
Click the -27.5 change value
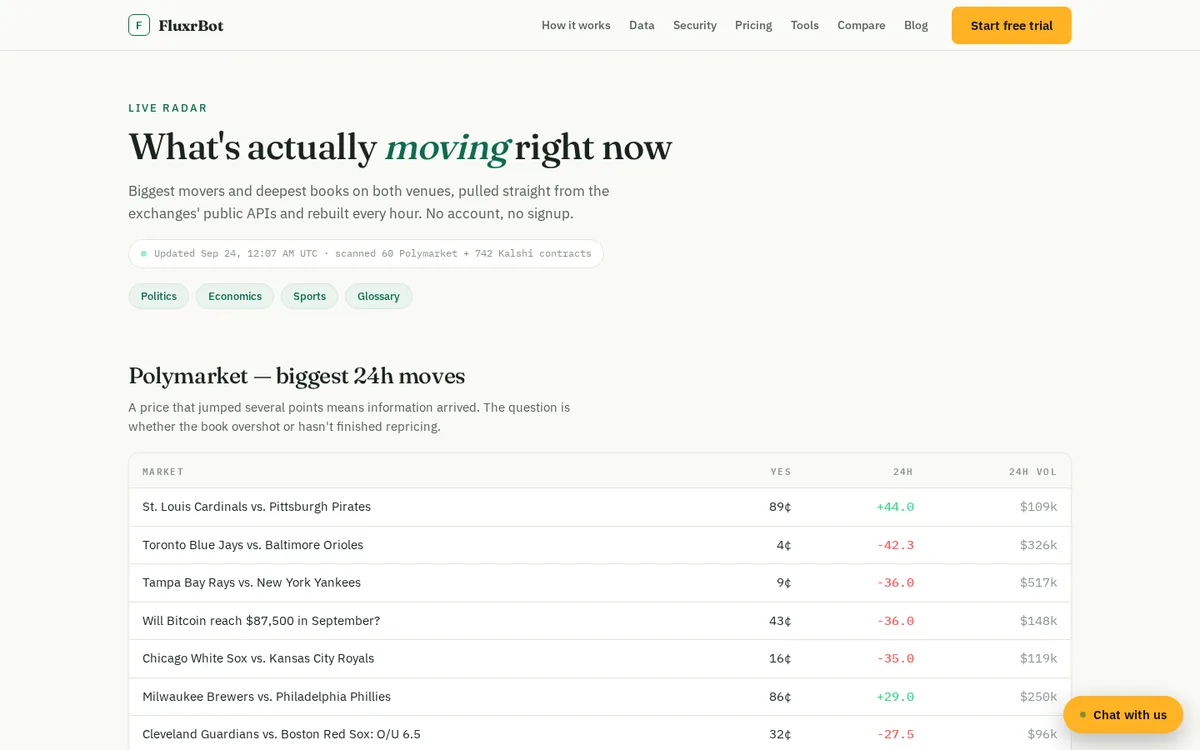tap(895, 734)
